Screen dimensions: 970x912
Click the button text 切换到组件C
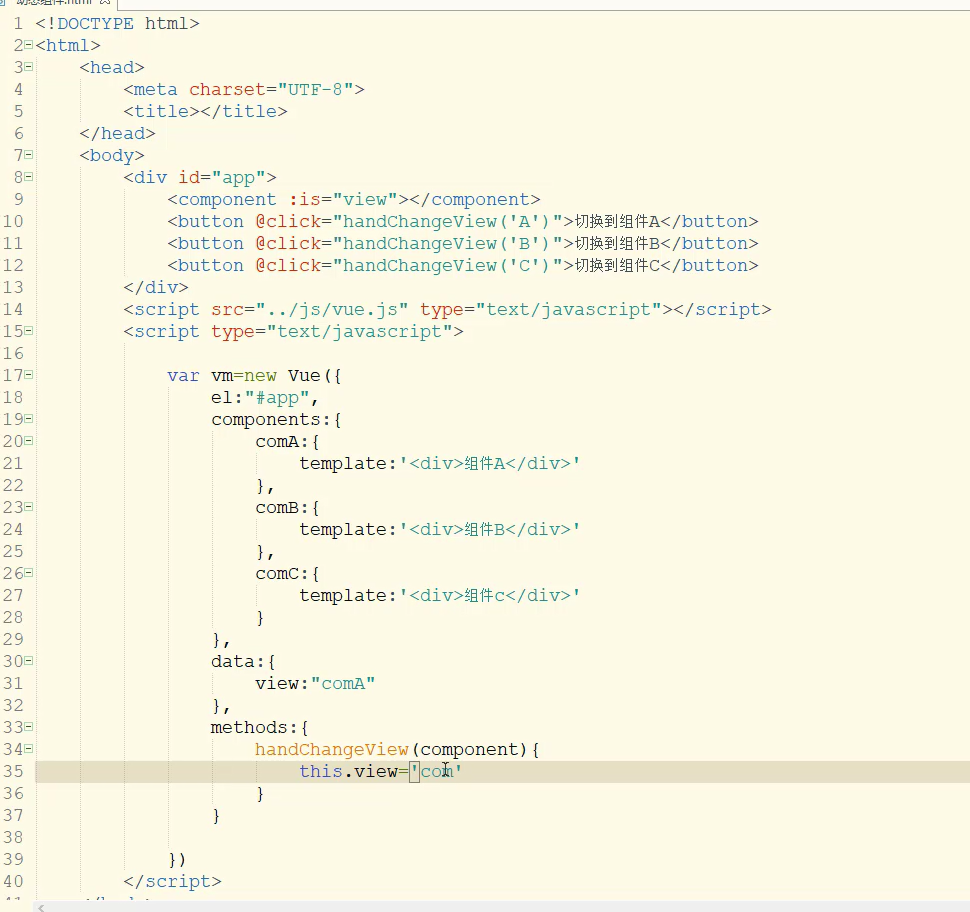[x=618, y=265]
